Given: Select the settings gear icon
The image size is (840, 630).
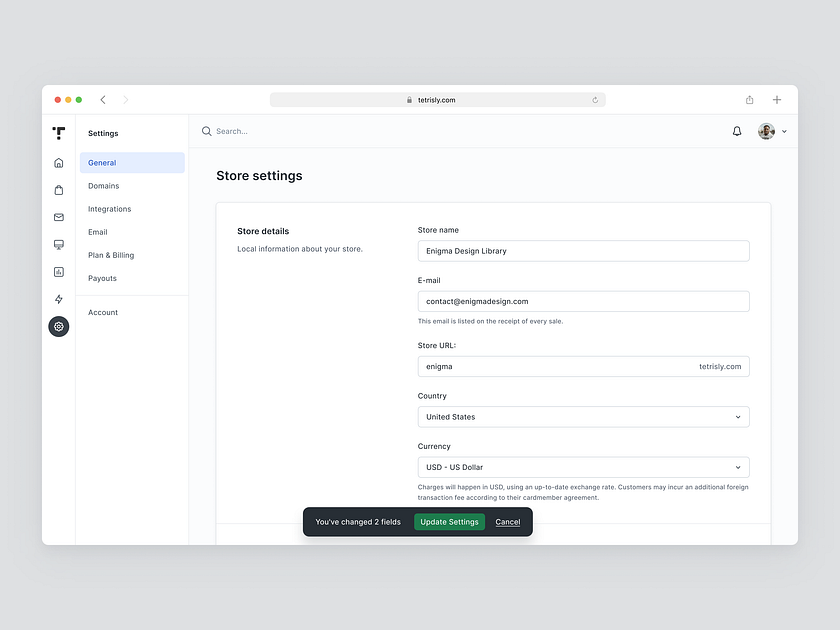Looking at the screenshot, I should tap(59, 326).
